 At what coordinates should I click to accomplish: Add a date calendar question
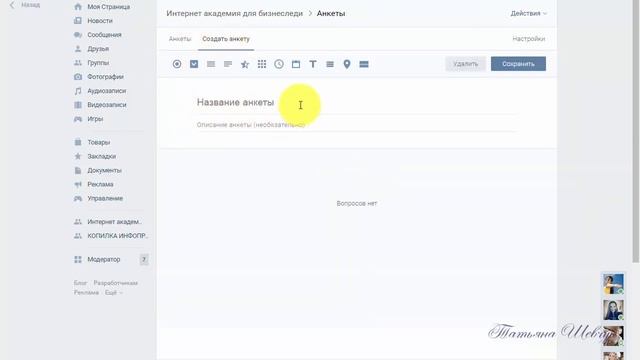296,64
